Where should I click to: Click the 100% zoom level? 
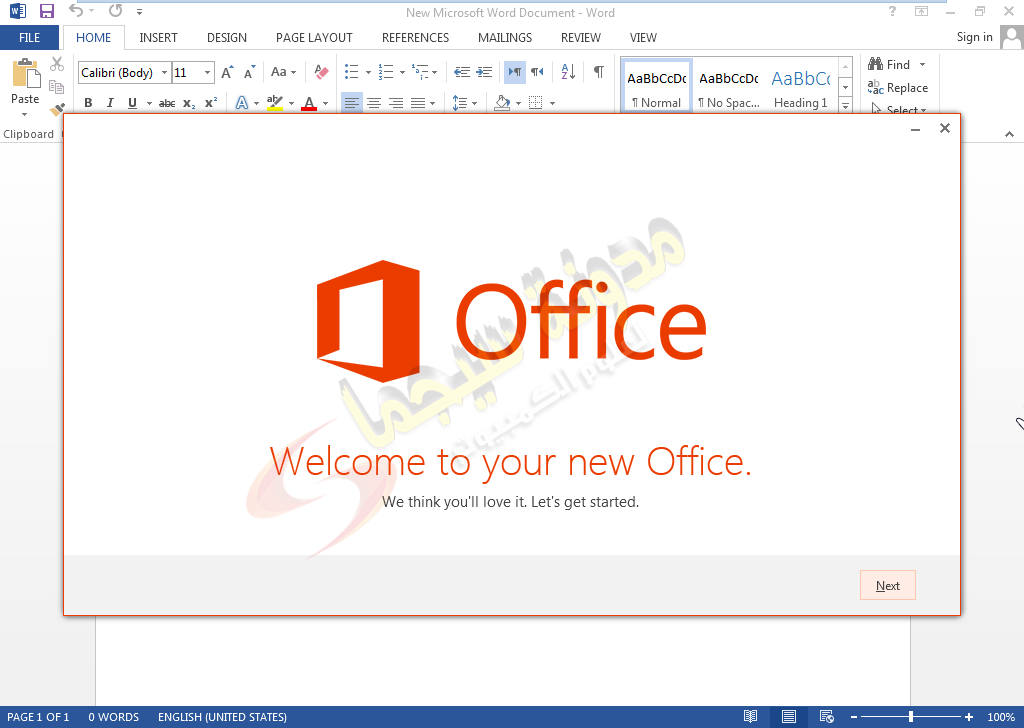point(1000,717)
